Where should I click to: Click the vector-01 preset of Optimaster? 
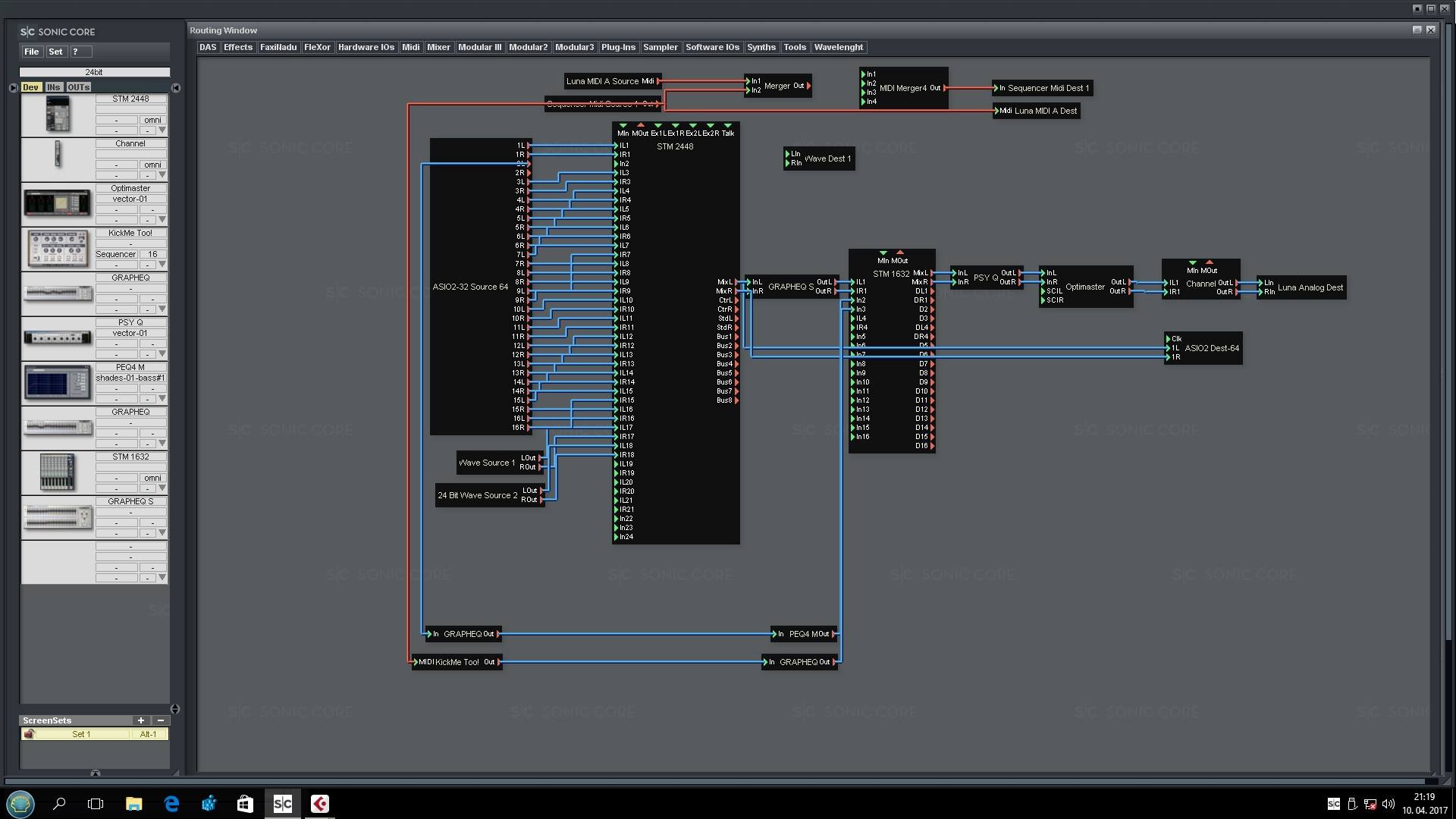click(130, 199)
